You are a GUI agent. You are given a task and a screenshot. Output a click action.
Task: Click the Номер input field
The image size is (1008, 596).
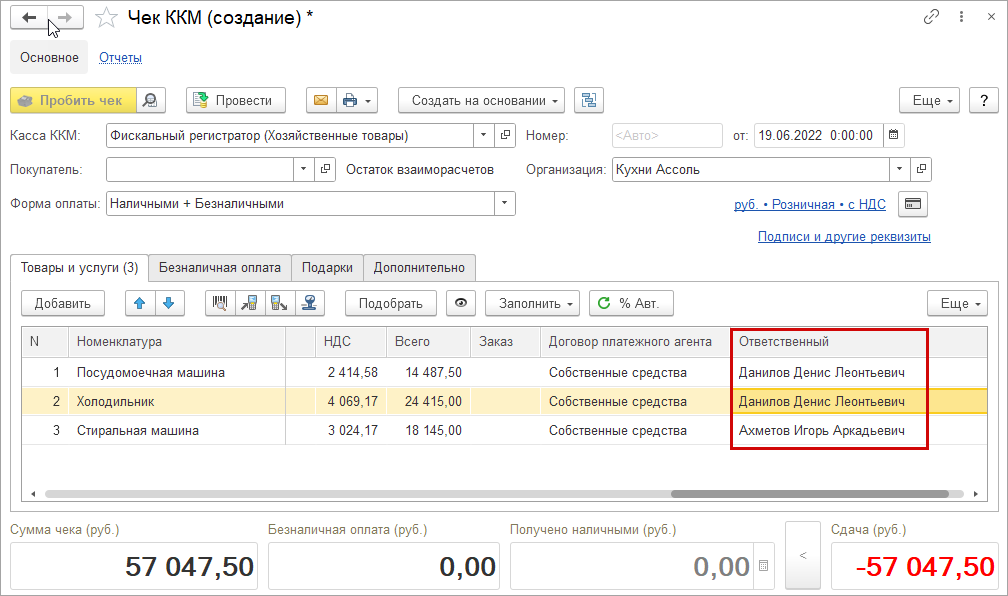click(x=667, y=135)
